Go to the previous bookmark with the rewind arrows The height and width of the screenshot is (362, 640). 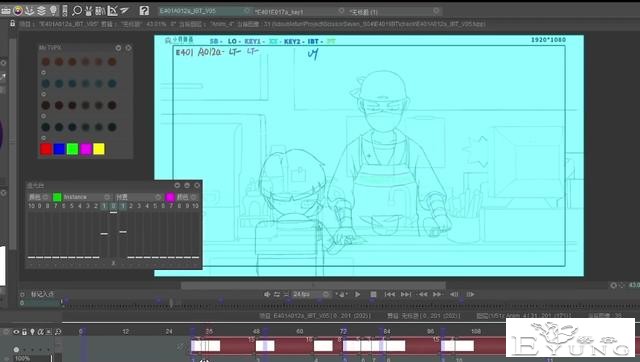(422, 294)
